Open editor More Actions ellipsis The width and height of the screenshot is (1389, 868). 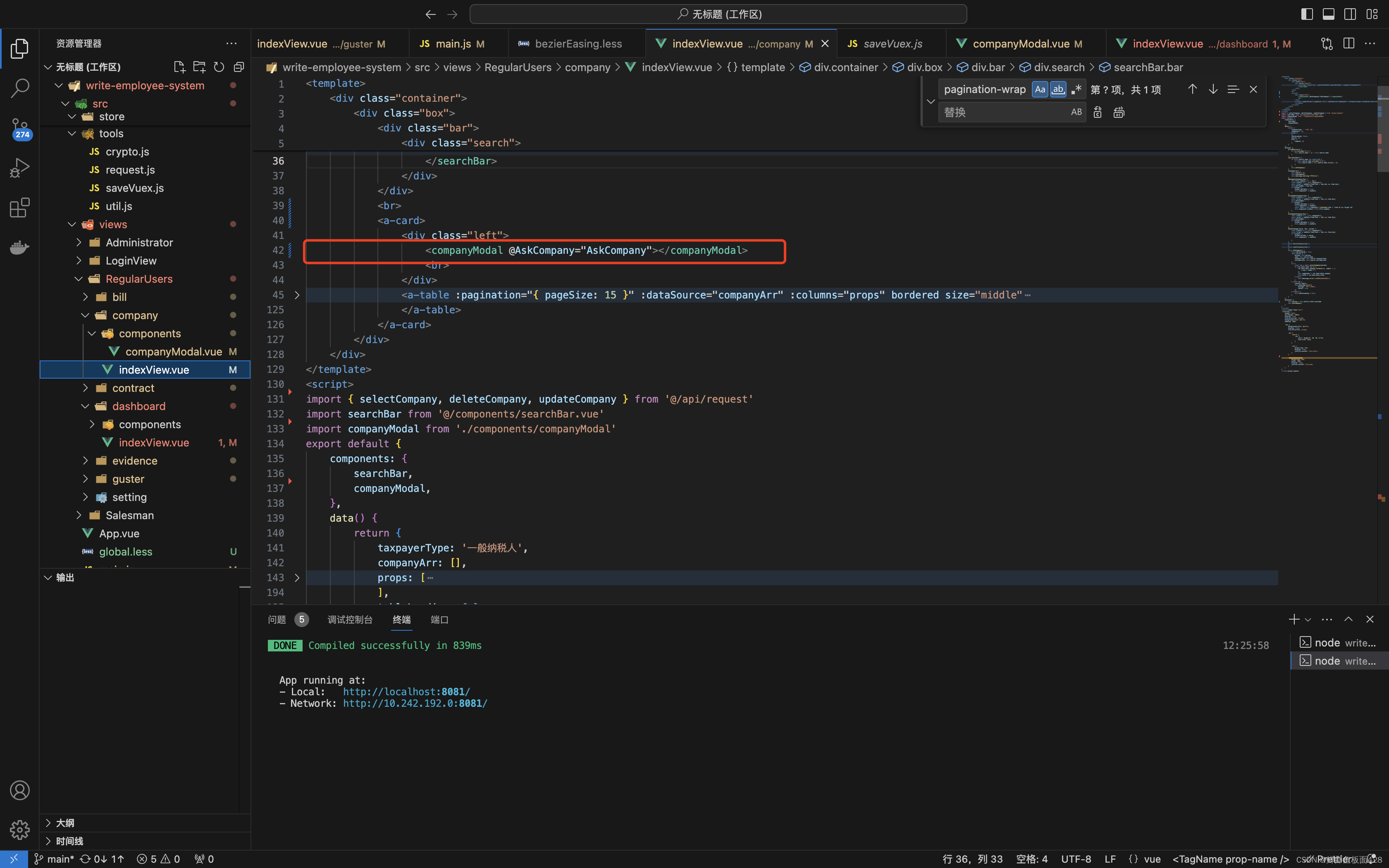(1370, 44)
